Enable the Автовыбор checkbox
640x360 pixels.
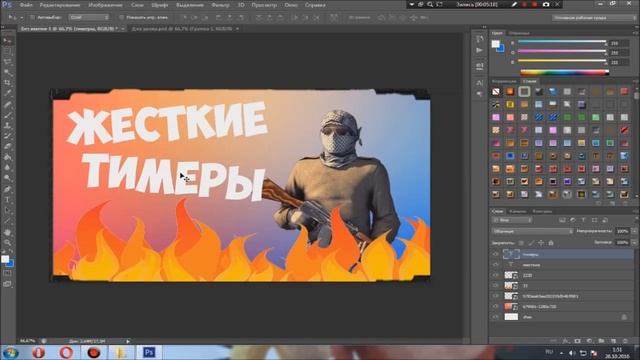[x=32, y=18]
